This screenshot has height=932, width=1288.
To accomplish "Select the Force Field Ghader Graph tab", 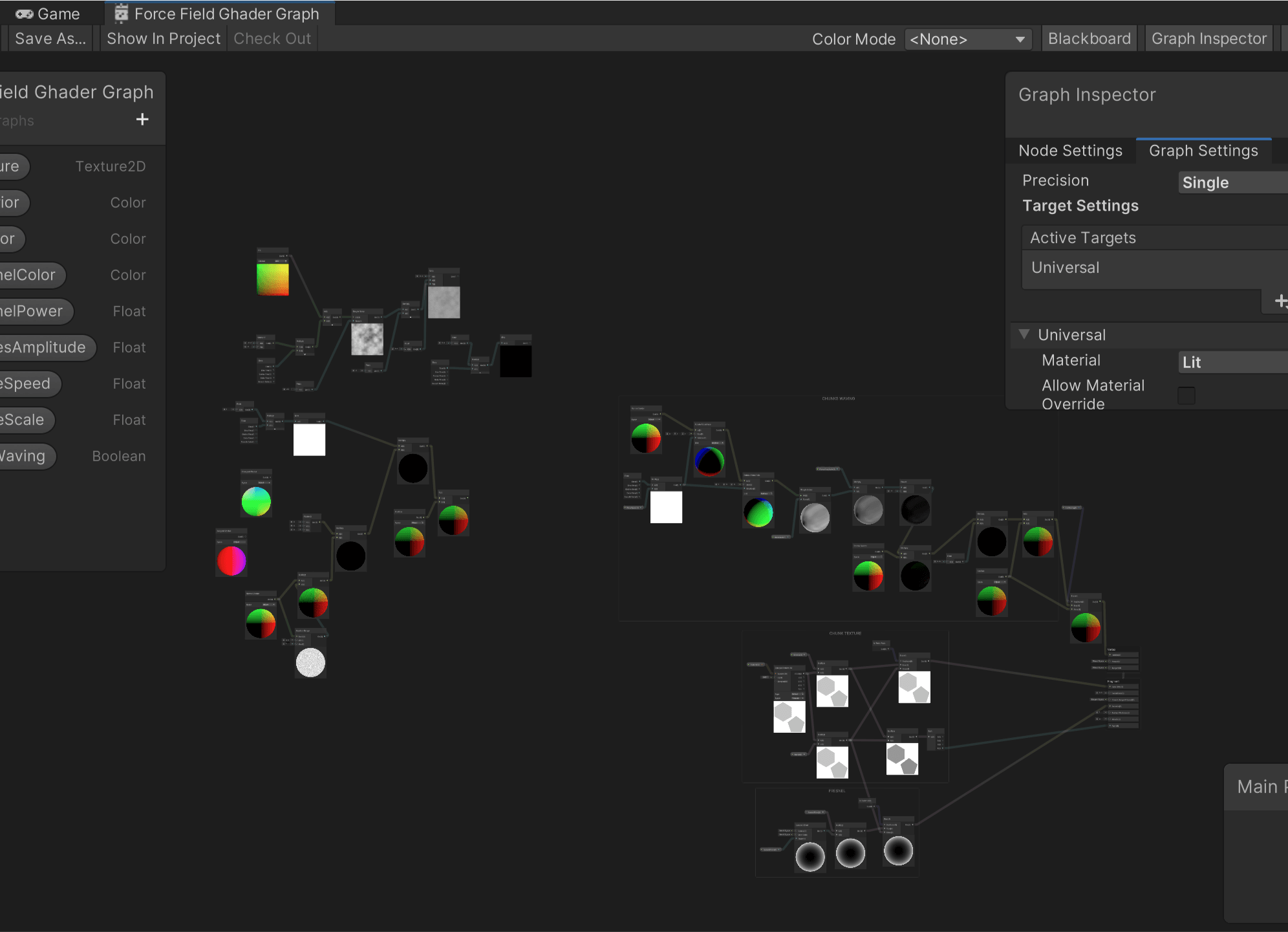I will 219,14.
